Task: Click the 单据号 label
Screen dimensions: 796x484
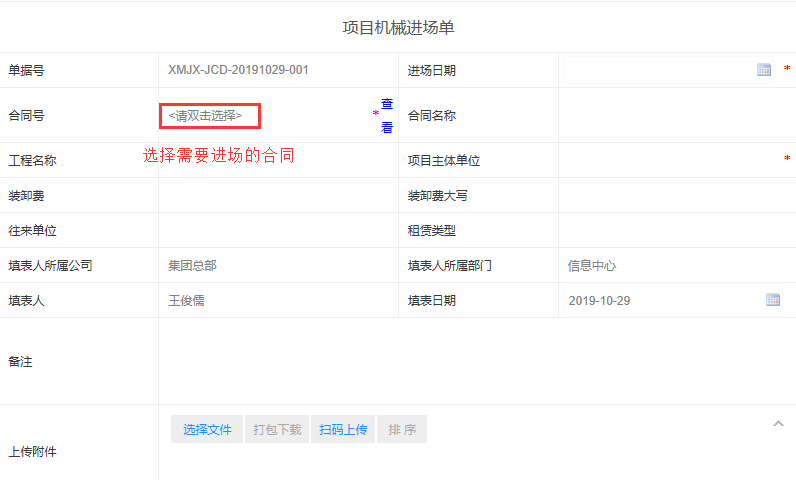Action: coord(26,70)
